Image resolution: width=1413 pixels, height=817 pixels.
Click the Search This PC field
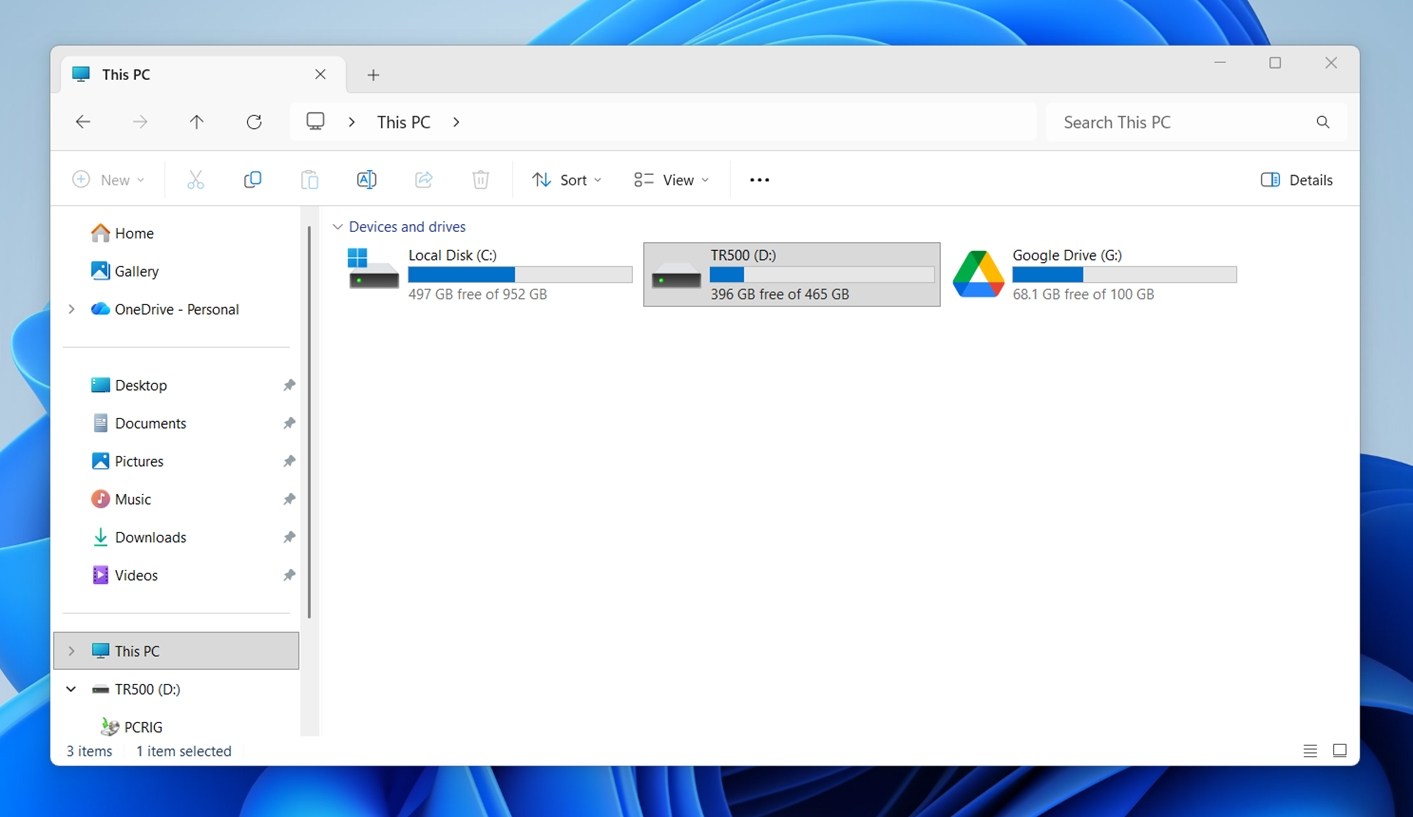(x=1196, y=122)
